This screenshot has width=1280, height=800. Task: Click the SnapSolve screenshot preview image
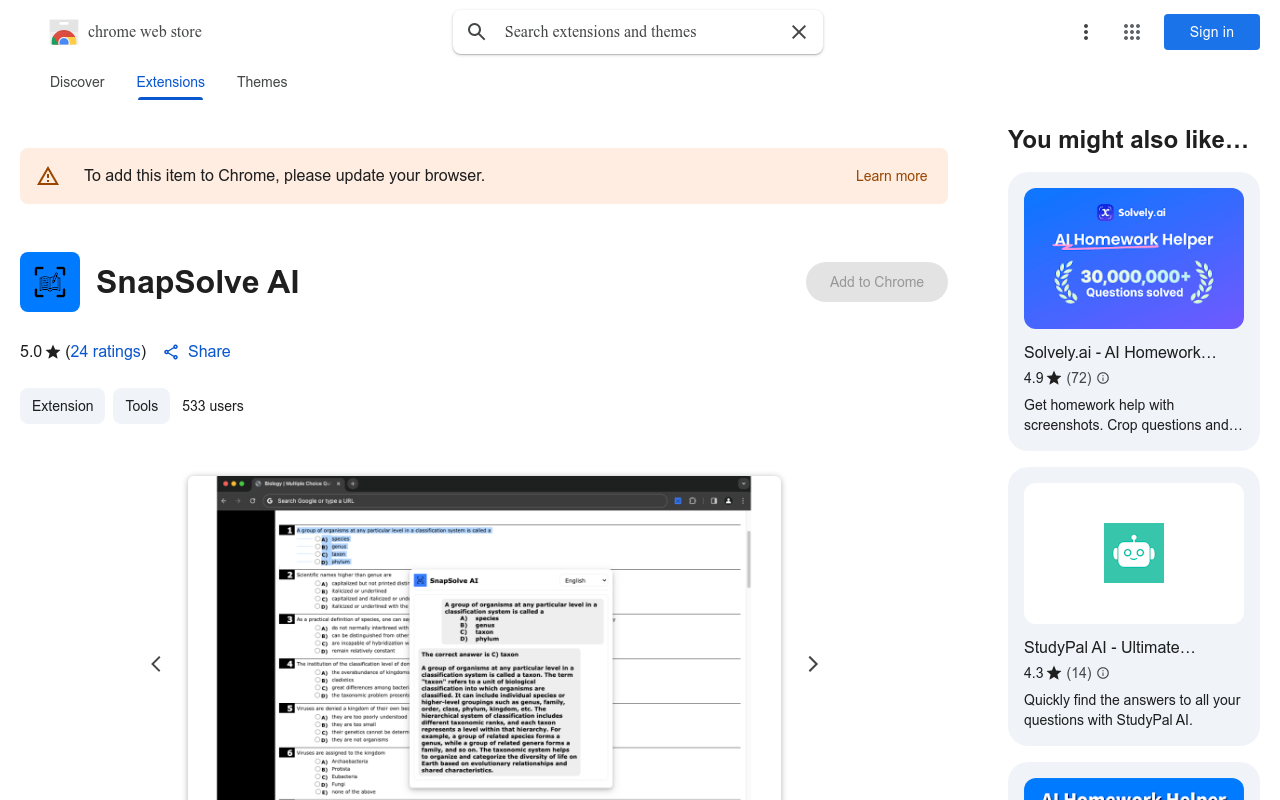coord(484,638)
